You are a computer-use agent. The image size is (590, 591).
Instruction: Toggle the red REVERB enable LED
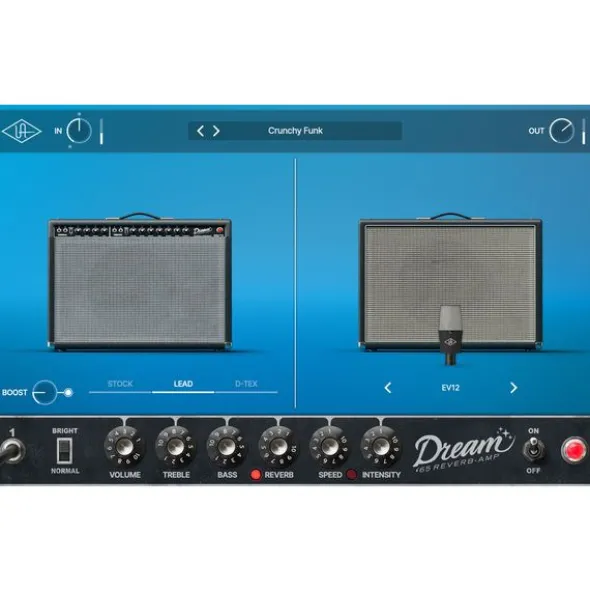pos(256,475)
